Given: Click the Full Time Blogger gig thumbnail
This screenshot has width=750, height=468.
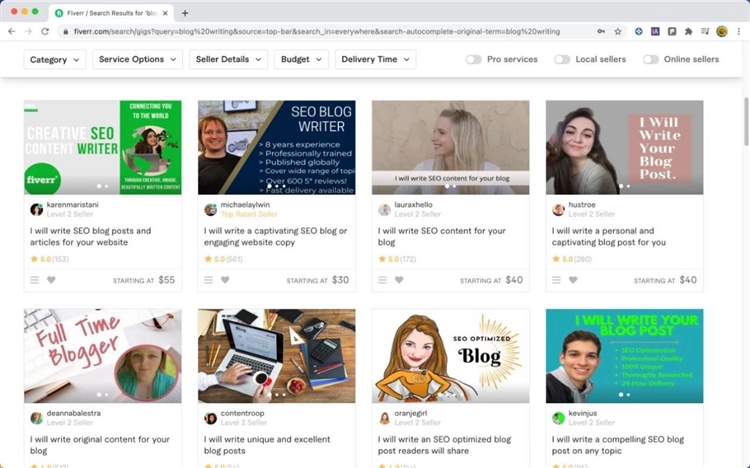Looking at the screenshot, I should [x=102, y=356].
